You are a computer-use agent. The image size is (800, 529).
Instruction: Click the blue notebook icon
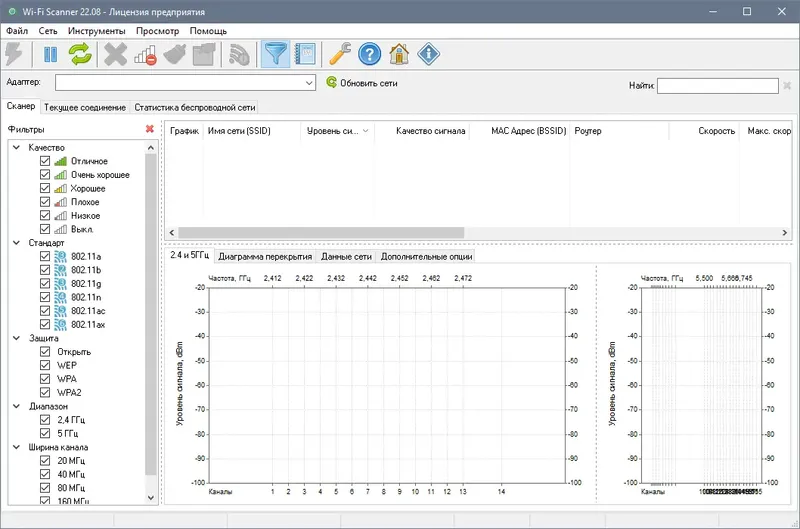click(305, 54)
